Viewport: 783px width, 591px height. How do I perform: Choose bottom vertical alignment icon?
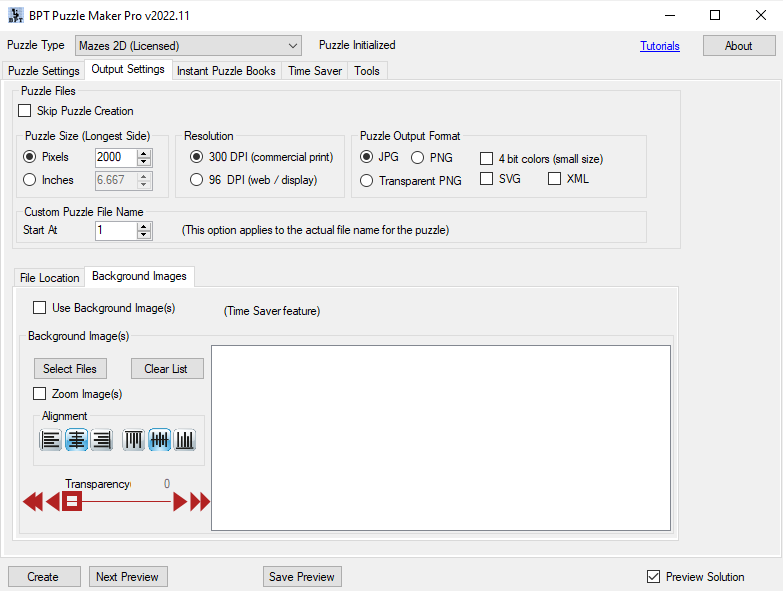pos(185,440)
